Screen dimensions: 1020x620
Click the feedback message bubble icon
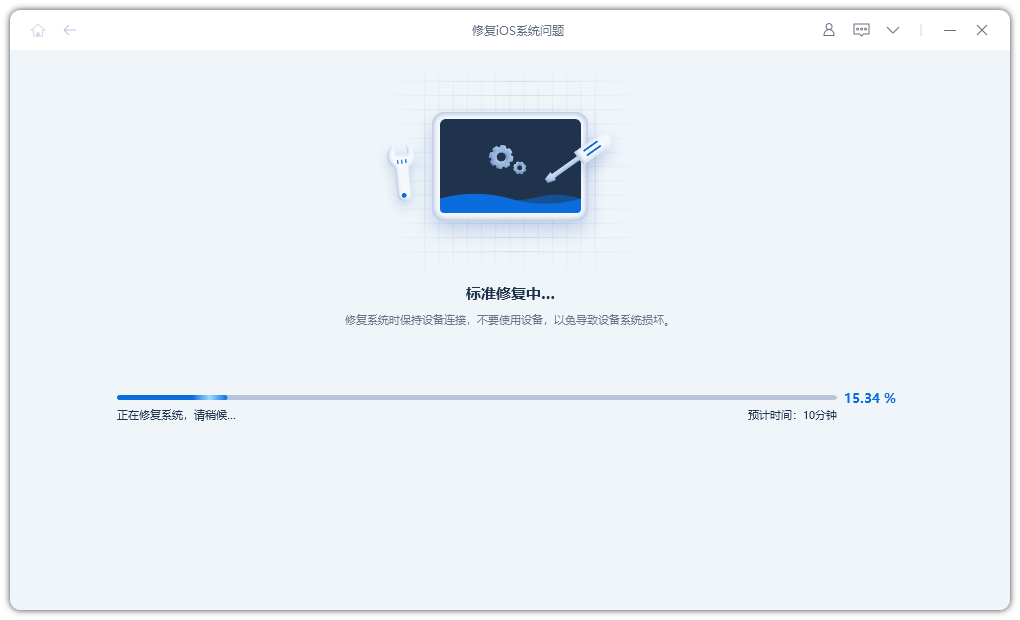click(861, 30)
